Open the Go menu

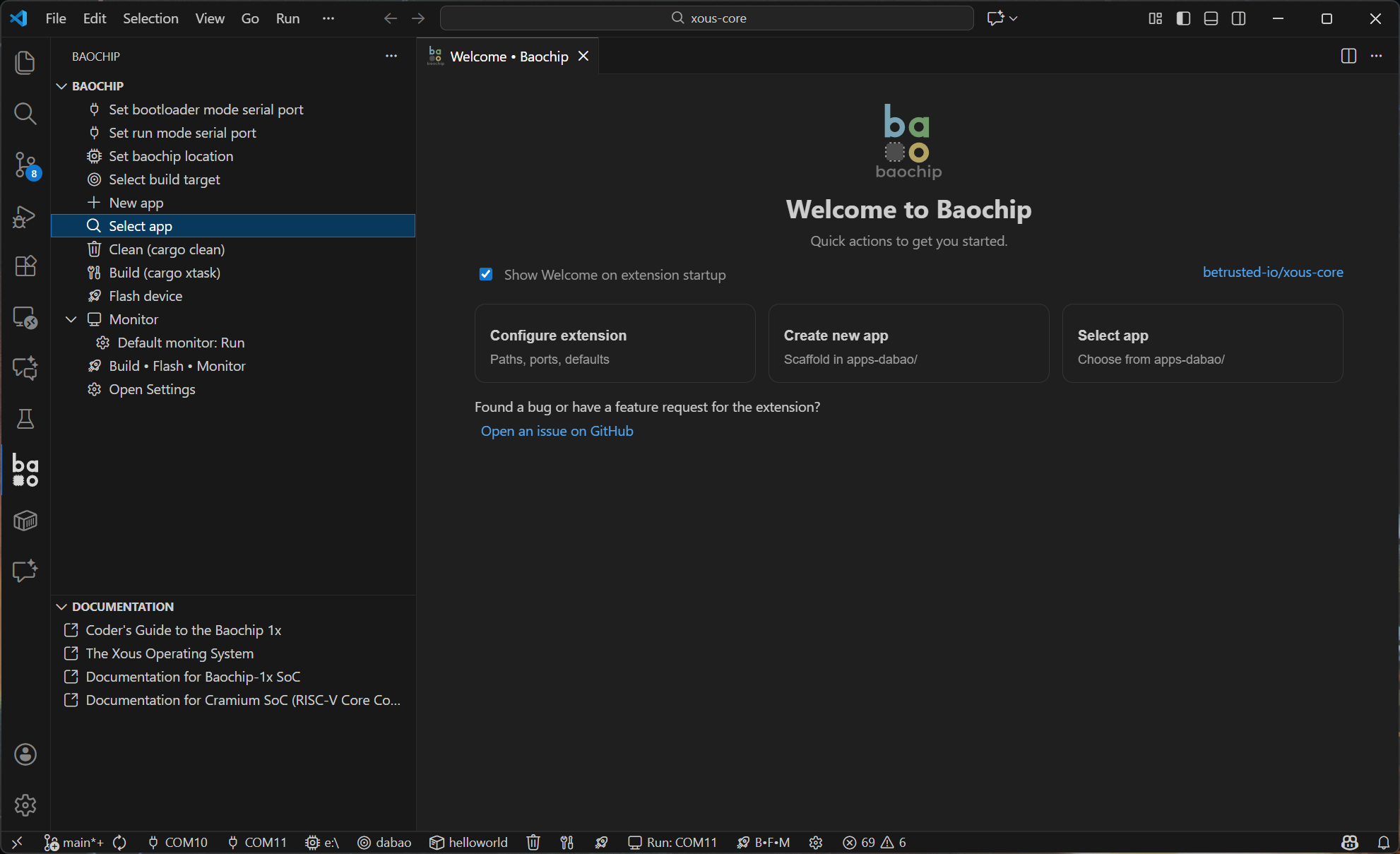pyautogui.click(x=250, y=18)
